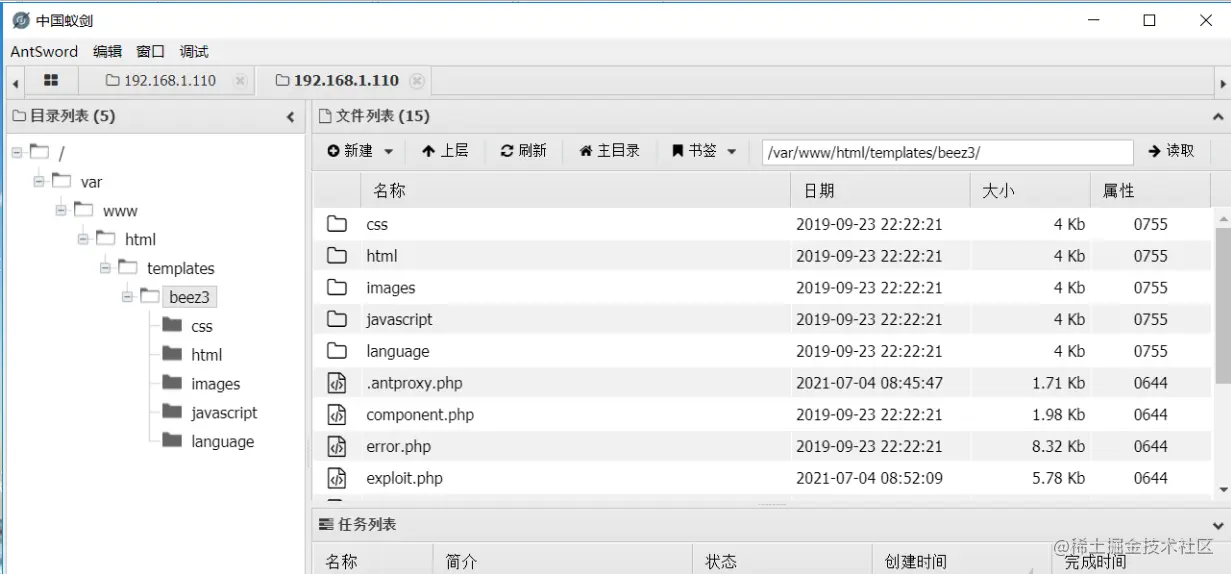Screen dimensions: 1231x574
Task: Collapse the templates tree node
Action: tap(105, 268)
